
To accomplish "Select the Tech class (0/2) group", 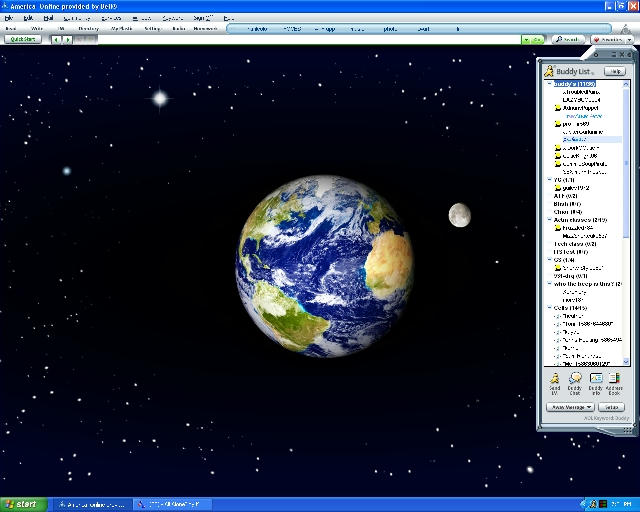I will pos(575,244).
